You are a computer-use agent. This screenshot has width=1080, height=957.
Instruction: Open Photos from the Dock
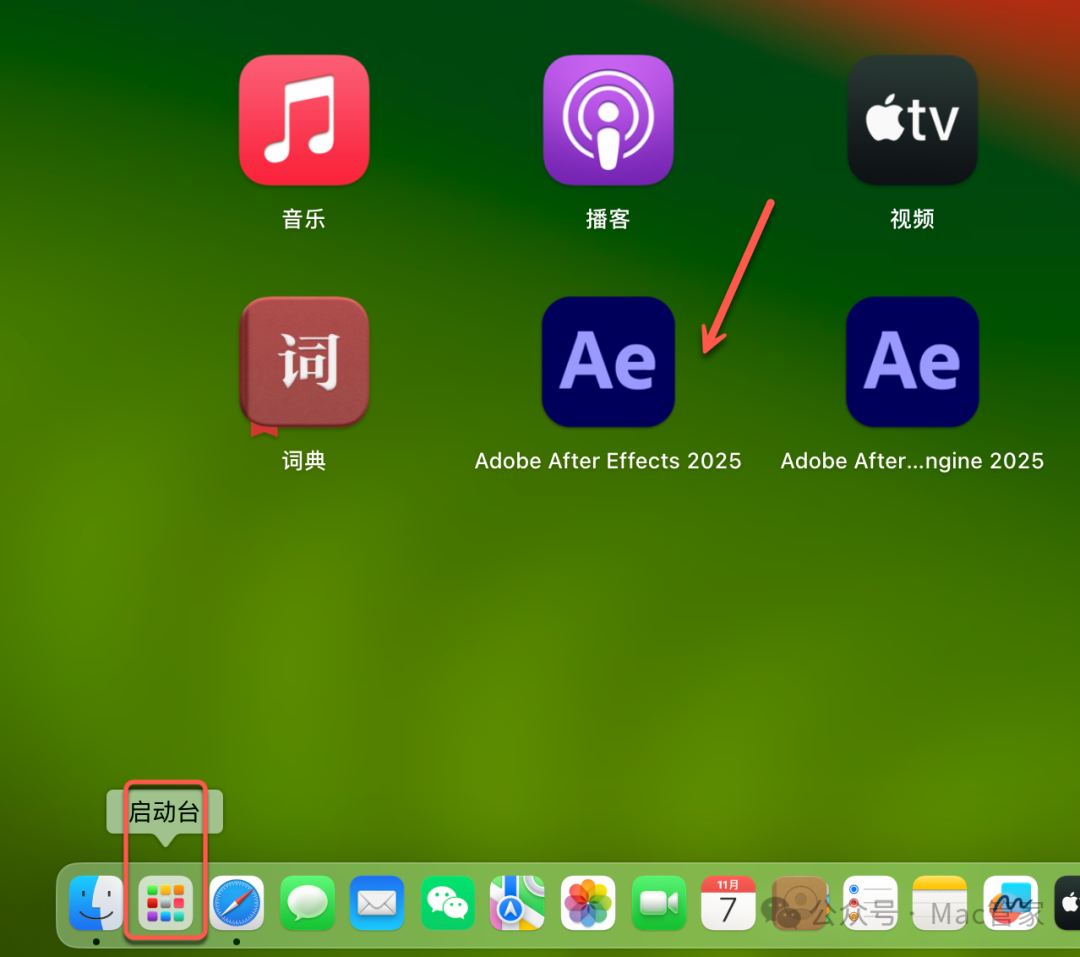(x=588, y=903)
